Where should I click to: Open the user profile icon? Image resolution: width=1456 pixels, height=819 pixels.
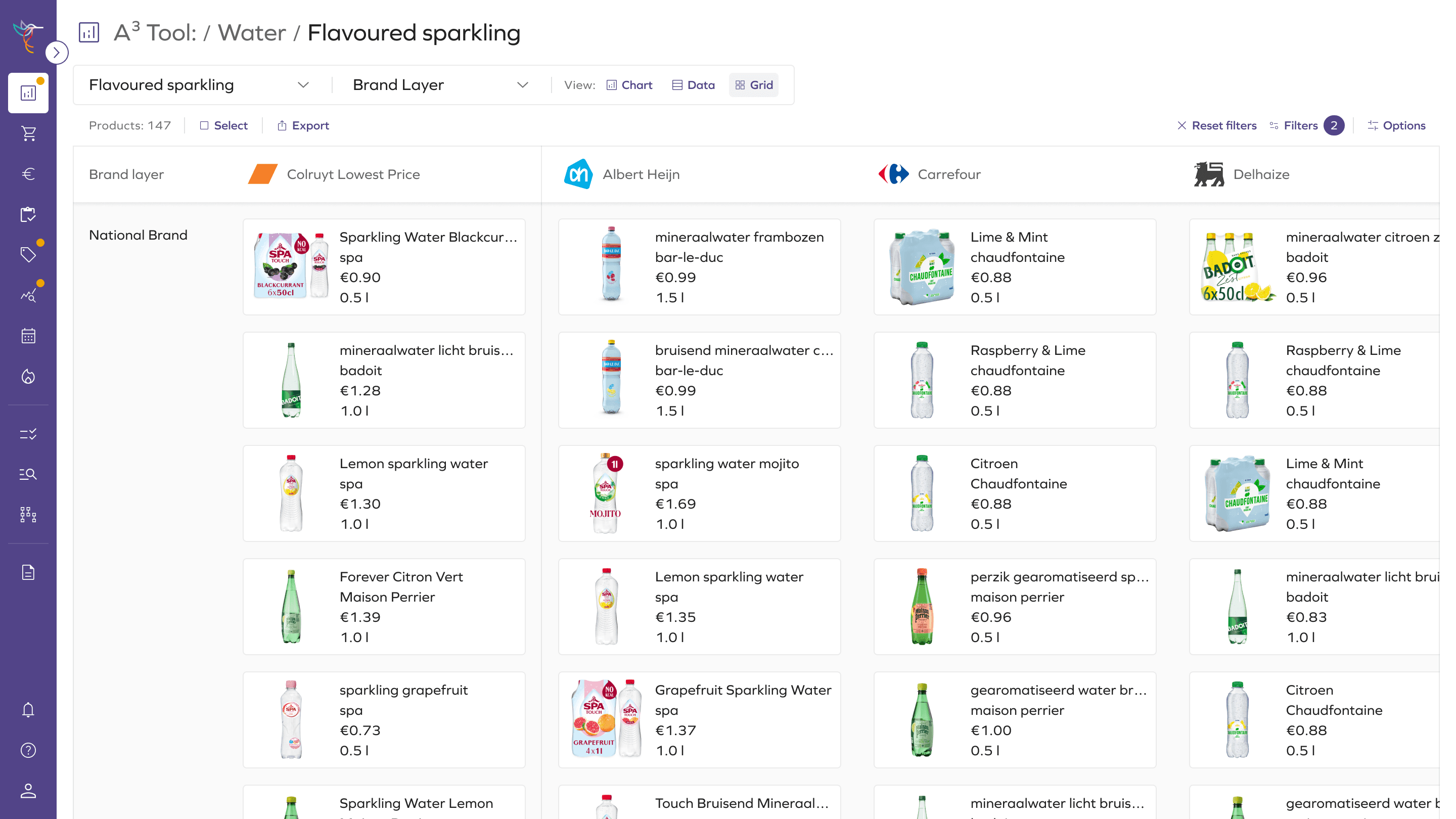click(x=28, y=791)
